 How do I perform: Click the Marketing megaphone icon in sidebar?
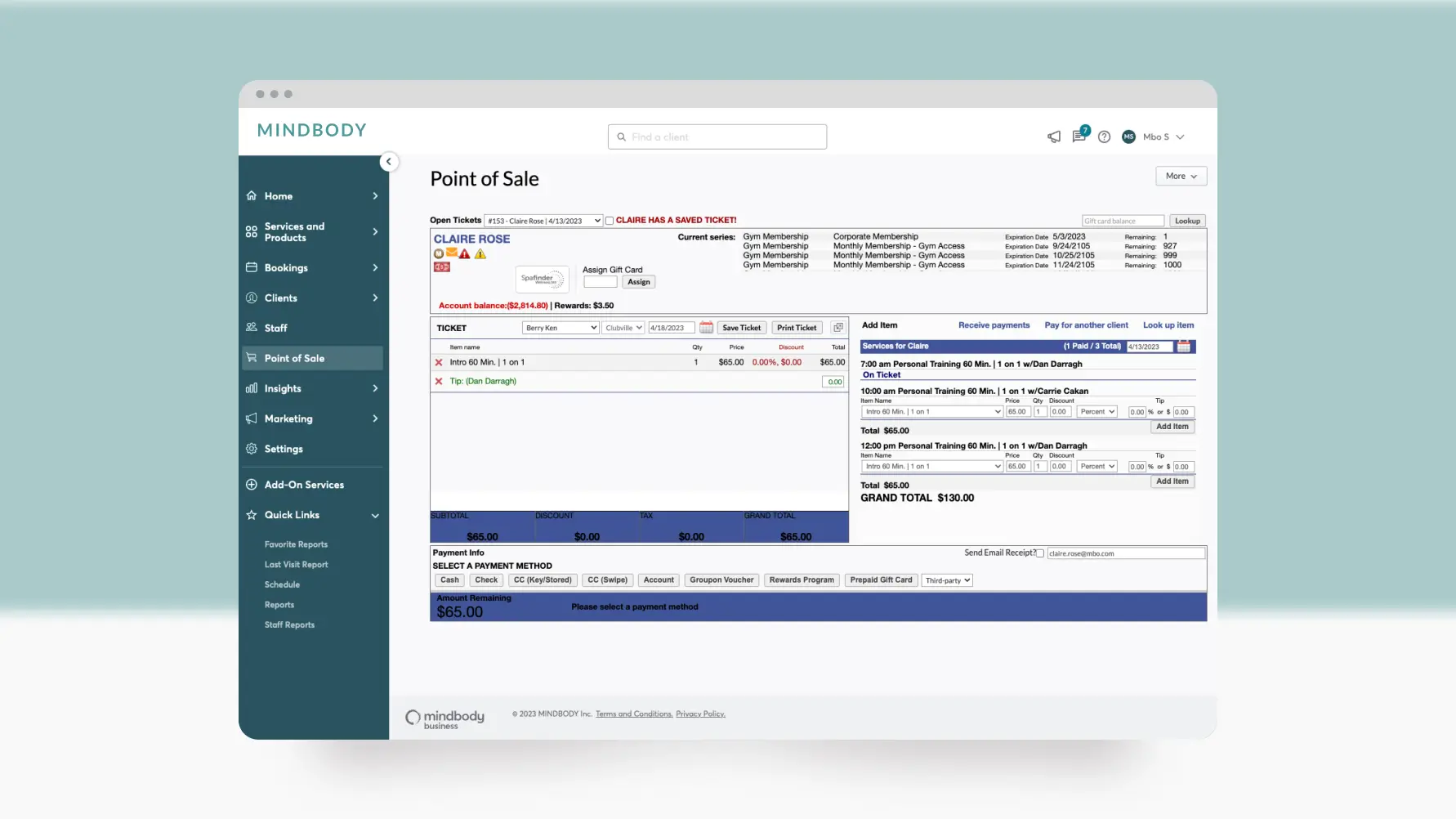[x=252, y=418]
